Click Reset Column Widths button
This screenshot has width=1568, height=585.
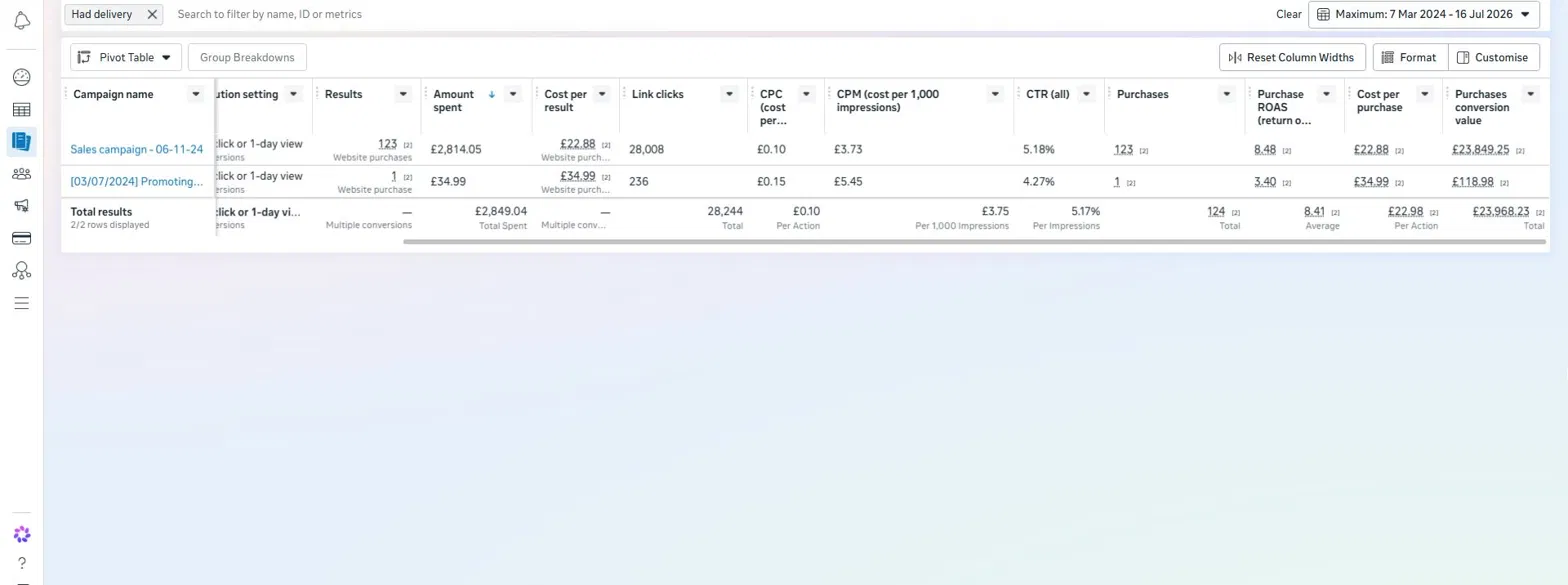point(1292,57)
